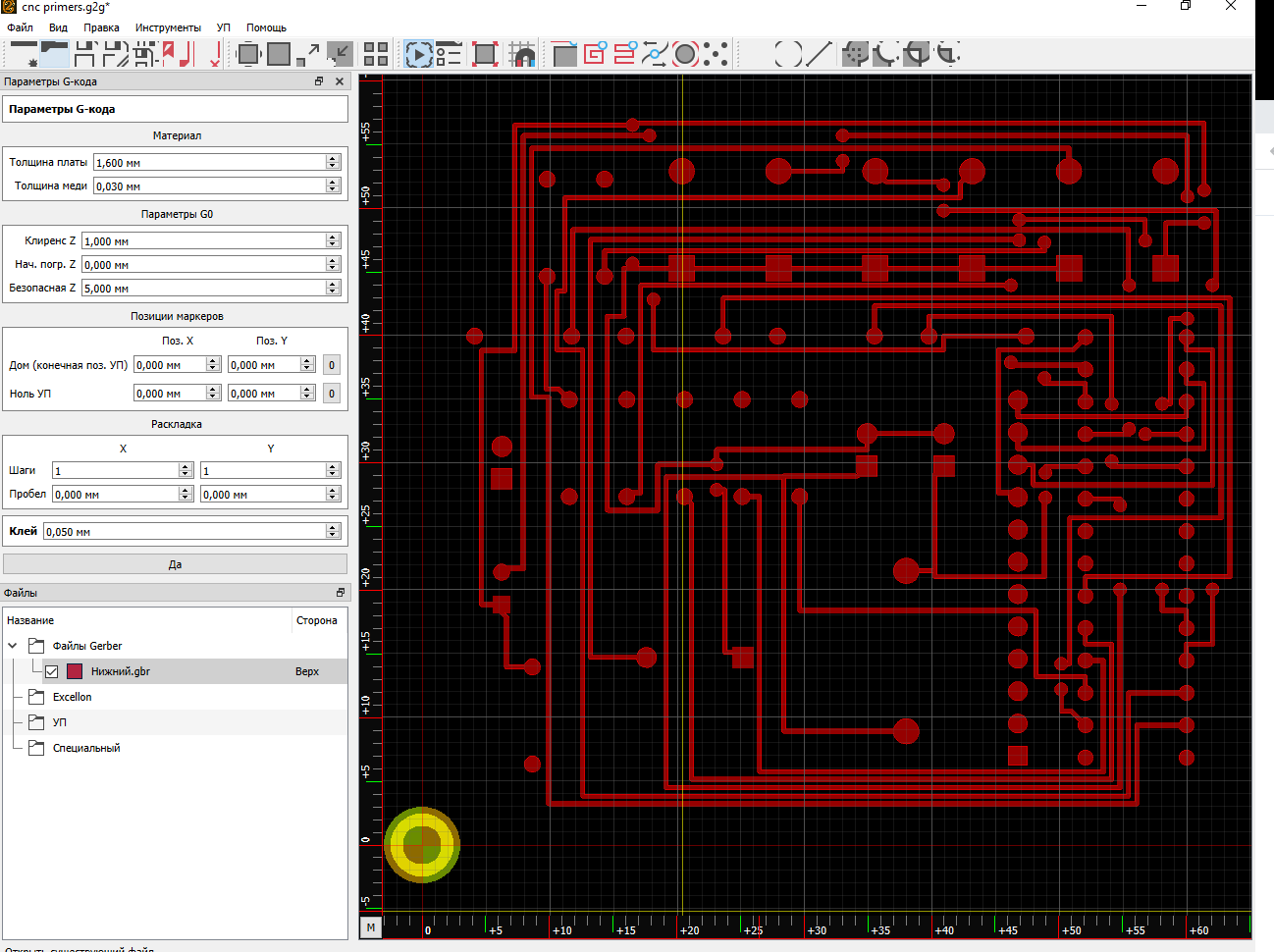Click the Ноль УП Поз. Y stepper arrows
Screen dimensions: 1274x952
pos(307,394)
